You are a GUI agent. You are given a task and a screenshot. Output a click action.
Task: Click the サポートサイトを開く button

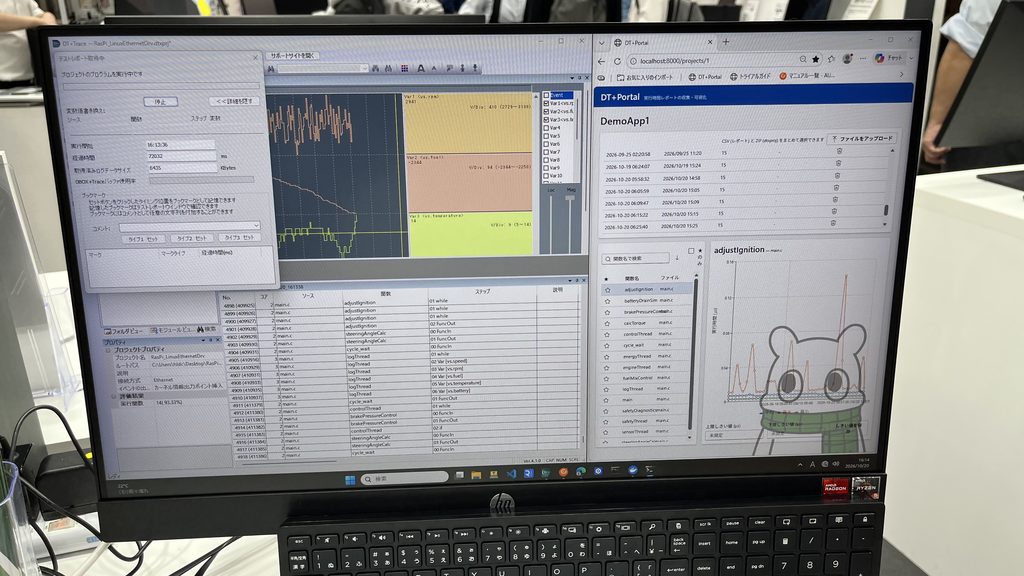[293, 56]
